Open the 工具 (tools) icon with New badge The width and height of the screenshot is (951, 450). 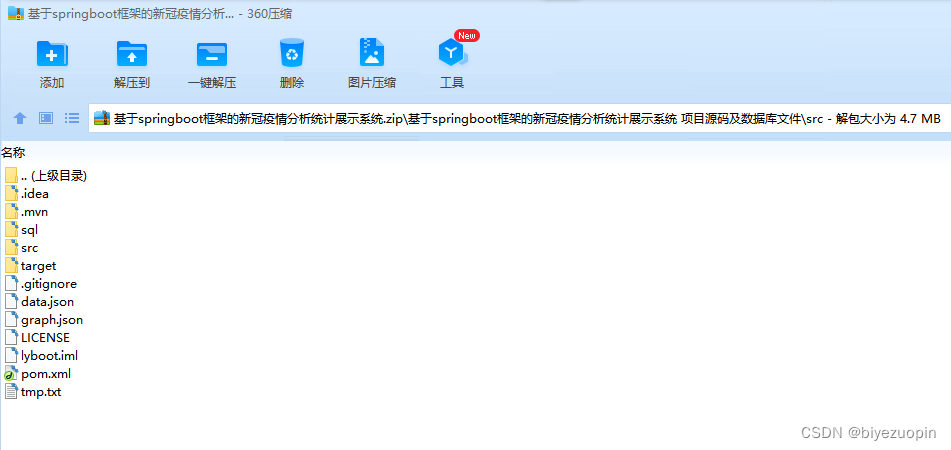454,53
